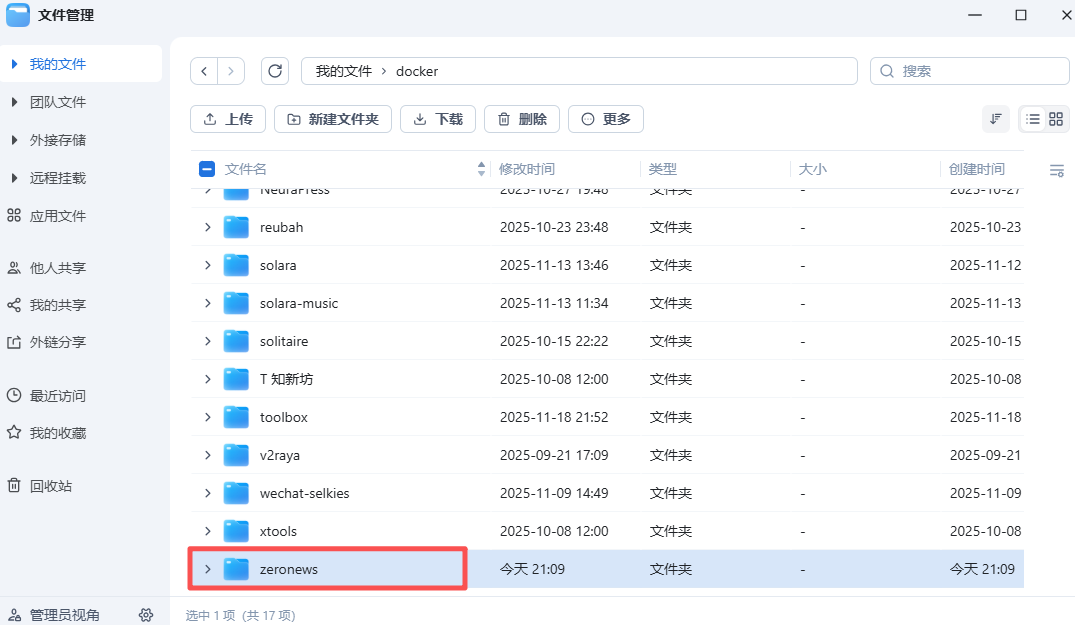The image size is (1075, 625).
Task: Toggle the select-all checkbox in file list header
Action: tap(208, 169)
